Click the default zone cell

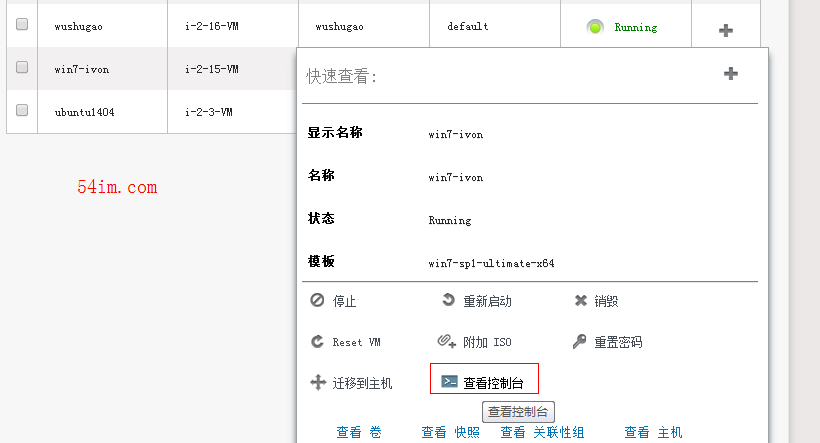[468, 26]
